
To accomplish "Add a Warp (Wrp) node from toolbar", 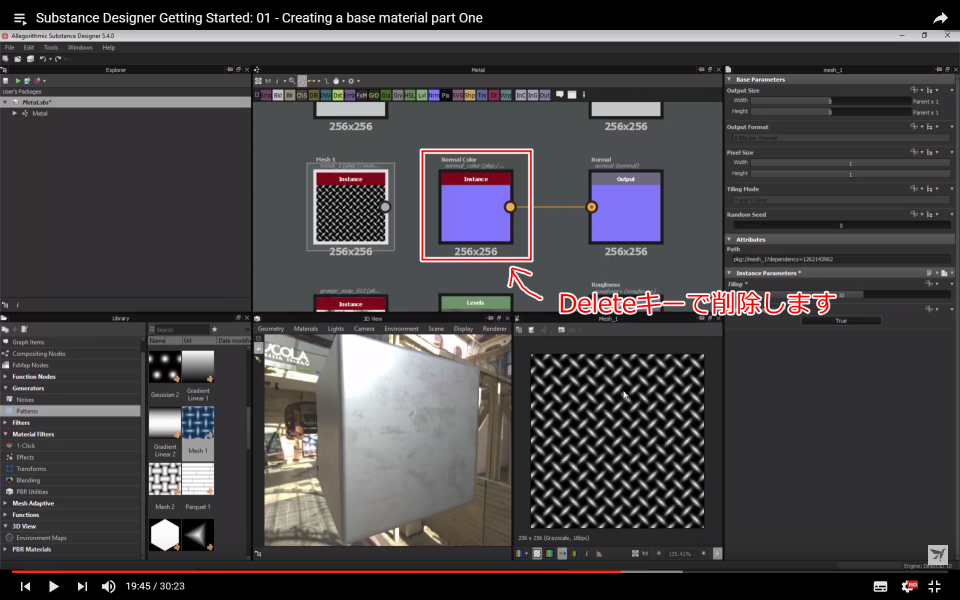I will (506, 95).
